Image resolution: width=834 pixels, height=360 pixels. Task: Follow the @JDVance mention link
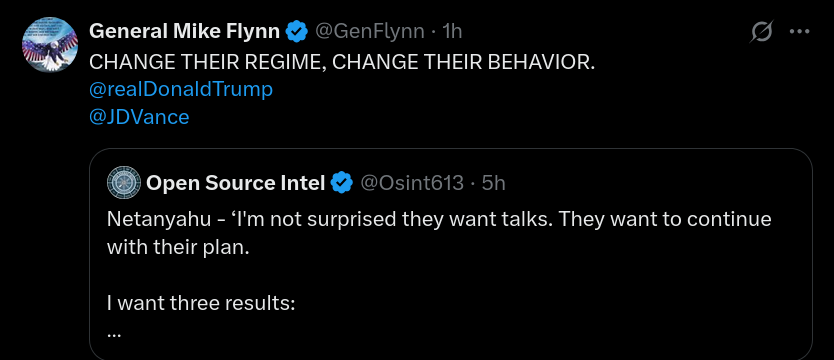[x=139, y=117]
